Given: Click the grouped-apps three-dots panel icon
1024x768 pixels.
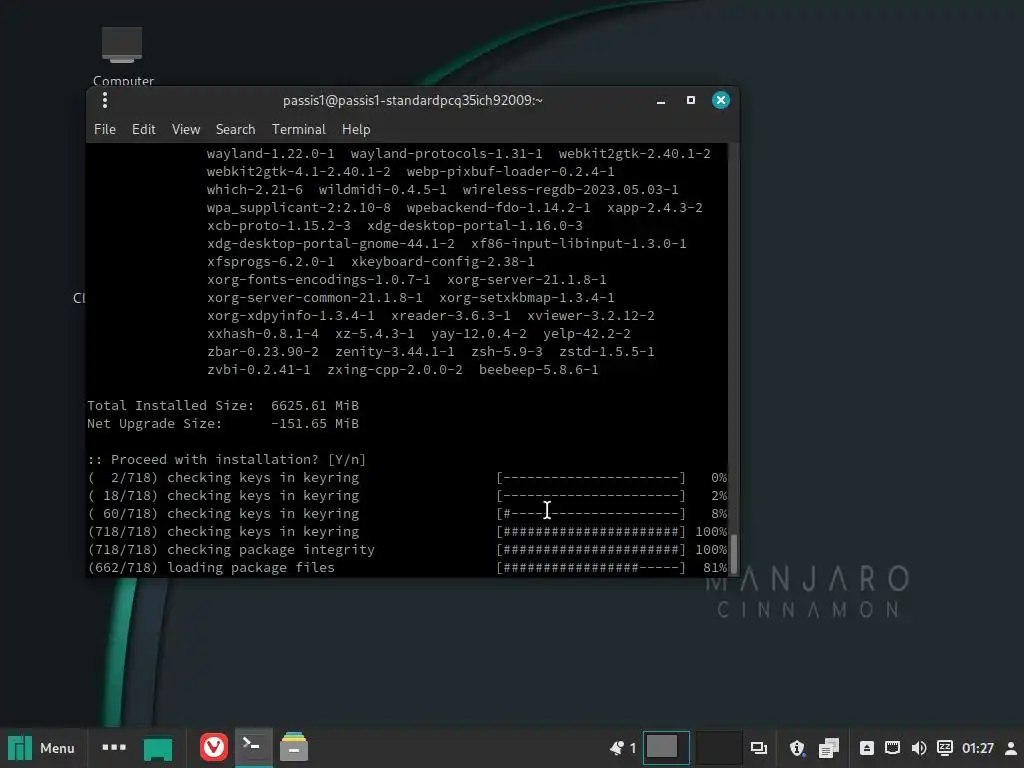Looking at the screenshot, I should 114,747.
